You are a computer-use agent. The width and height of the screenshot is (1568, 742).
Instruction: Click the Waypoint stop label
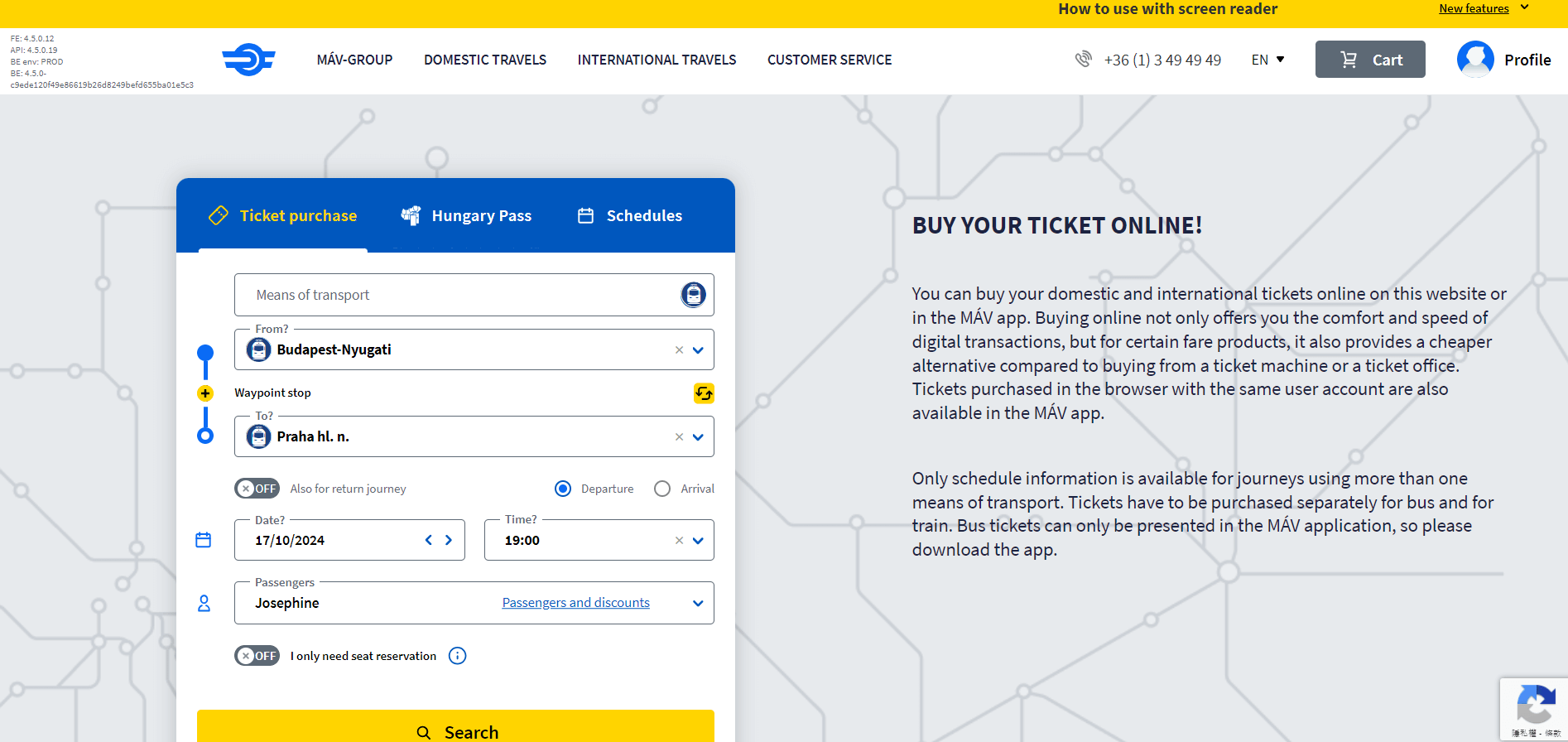pos(272,393)
